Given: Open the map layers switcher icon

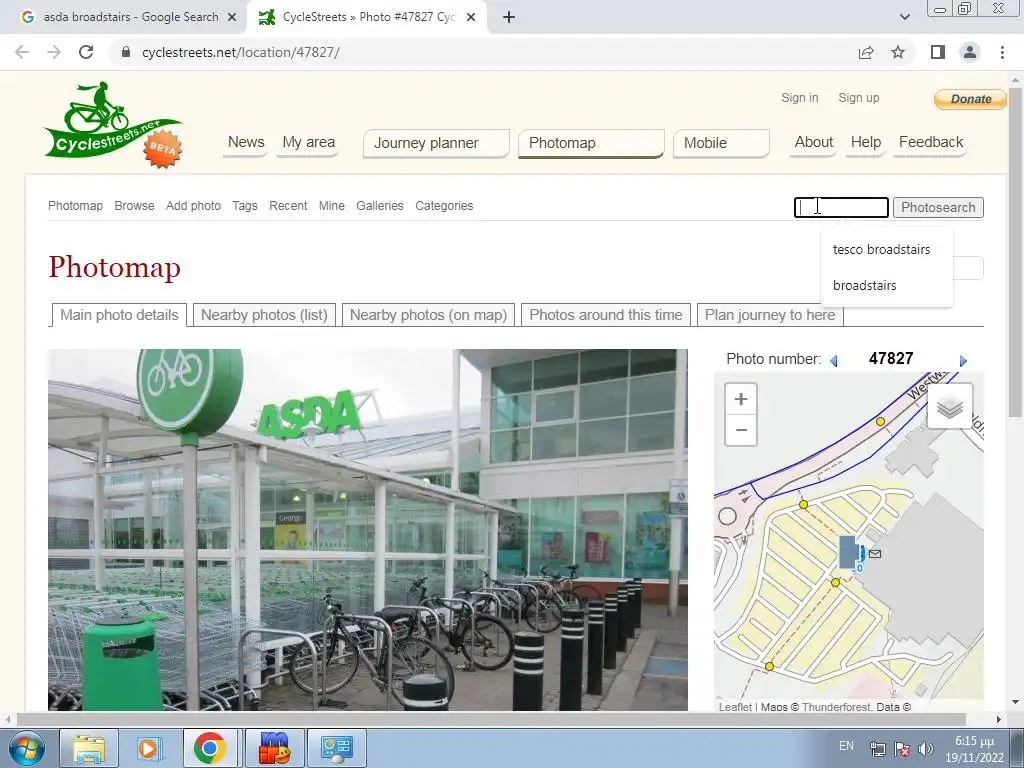Looking at the screenshot, I should coord(950,407).
